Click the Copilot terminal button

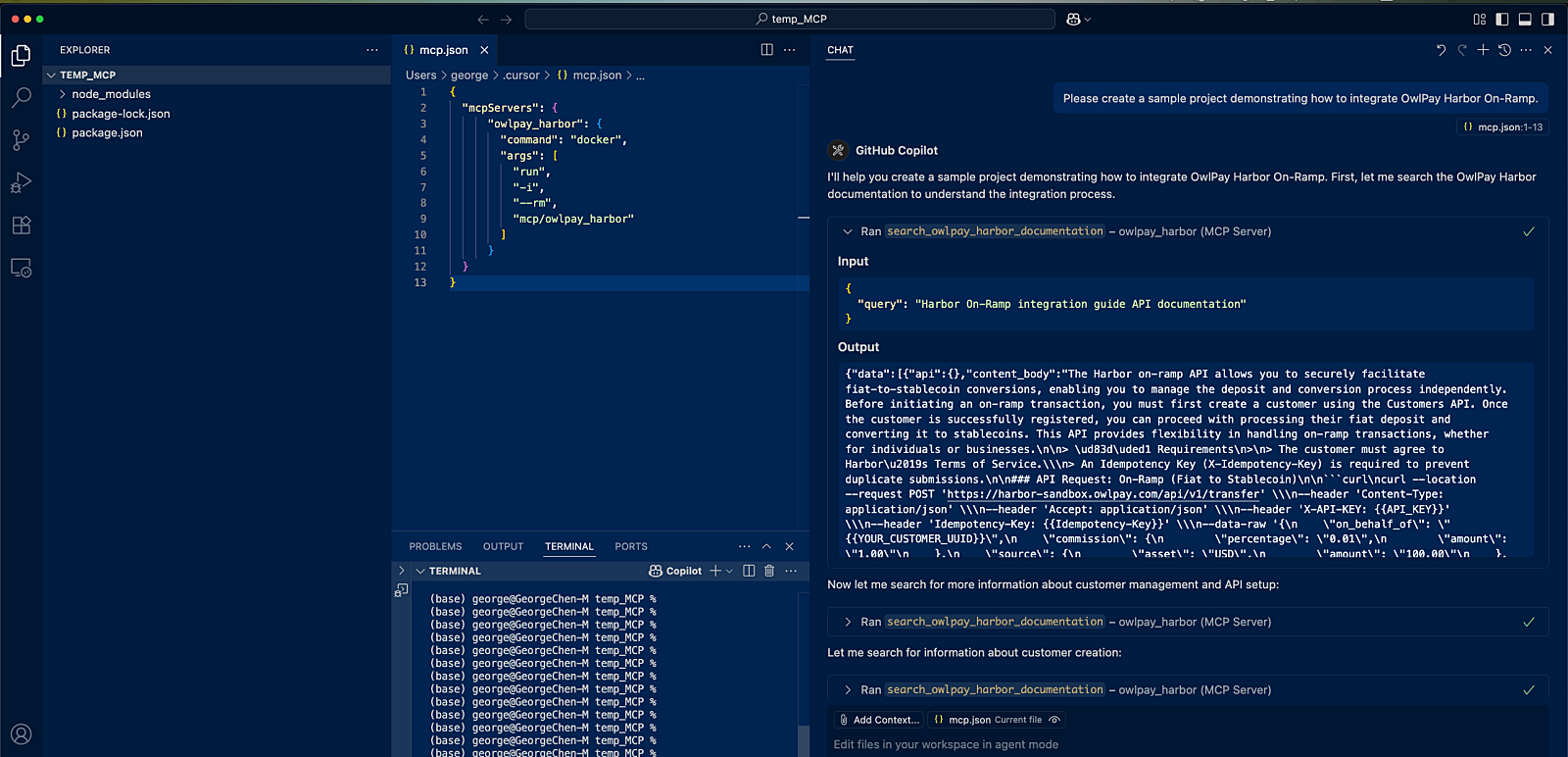tap(675, 571)
